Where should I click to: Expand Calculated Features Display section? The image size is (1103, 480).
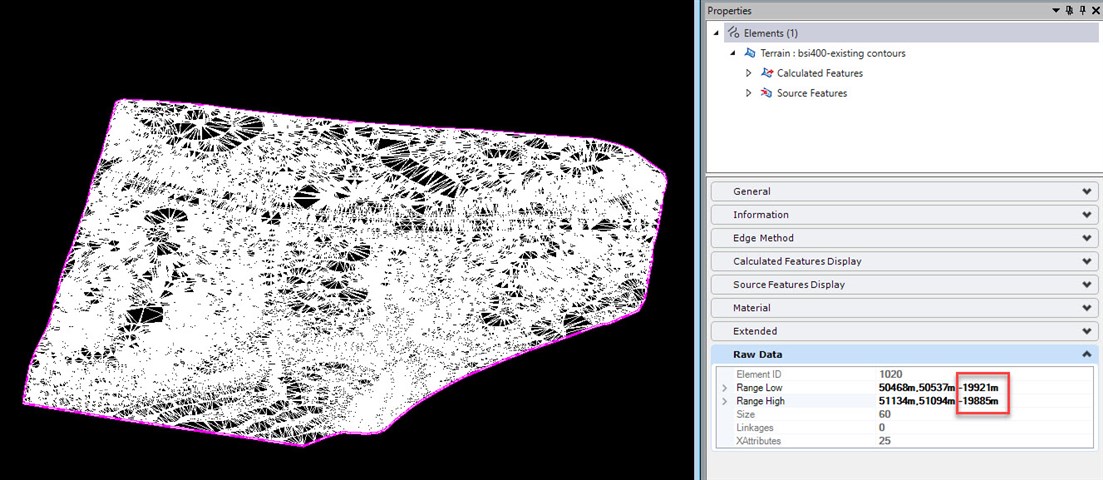(x=1086, y=261)
